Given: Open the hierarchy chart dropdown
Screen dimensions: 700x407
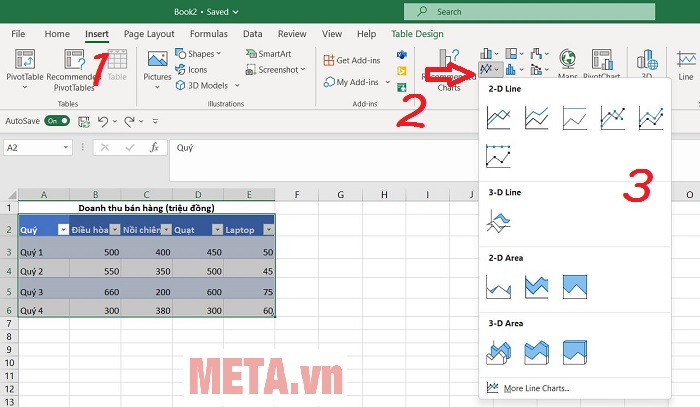Looking at the screenshot, I should tap(515, 54).
